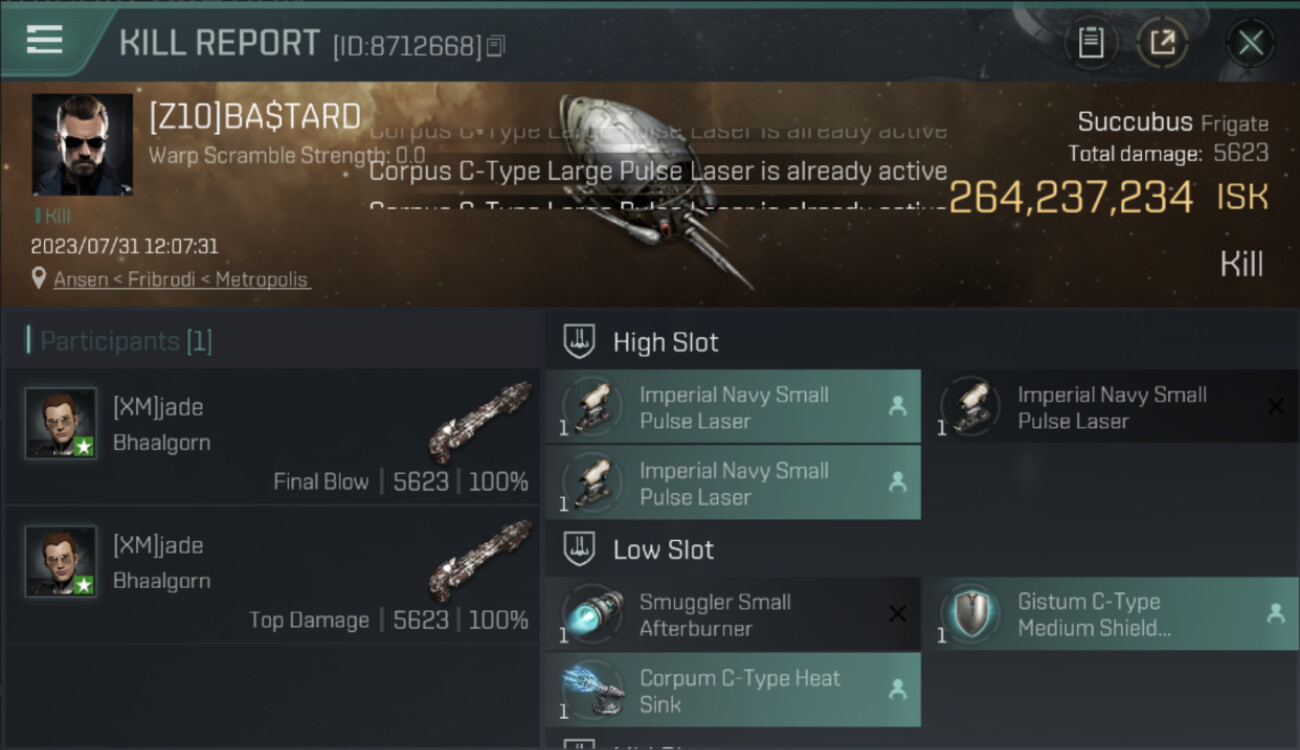Open jade's portrait in Top Damage row
1300x750 pixels.
(61, 561)
